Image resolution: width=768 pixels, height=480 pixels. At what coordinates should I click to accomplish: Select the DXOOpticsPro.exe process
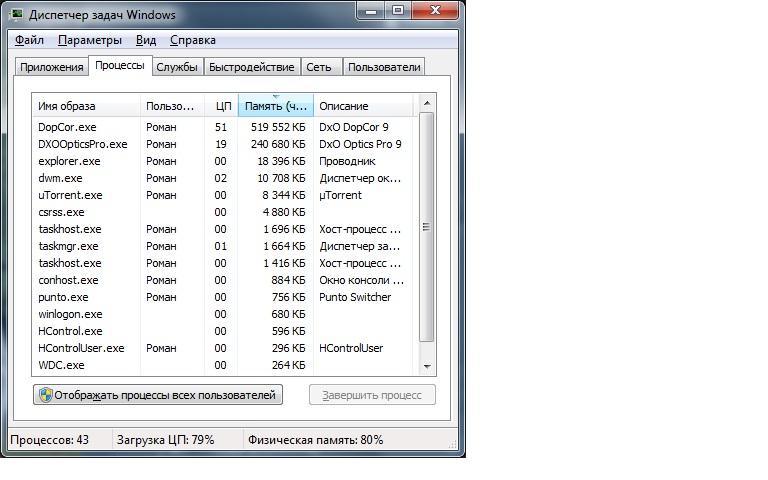(x=225, y=144)
